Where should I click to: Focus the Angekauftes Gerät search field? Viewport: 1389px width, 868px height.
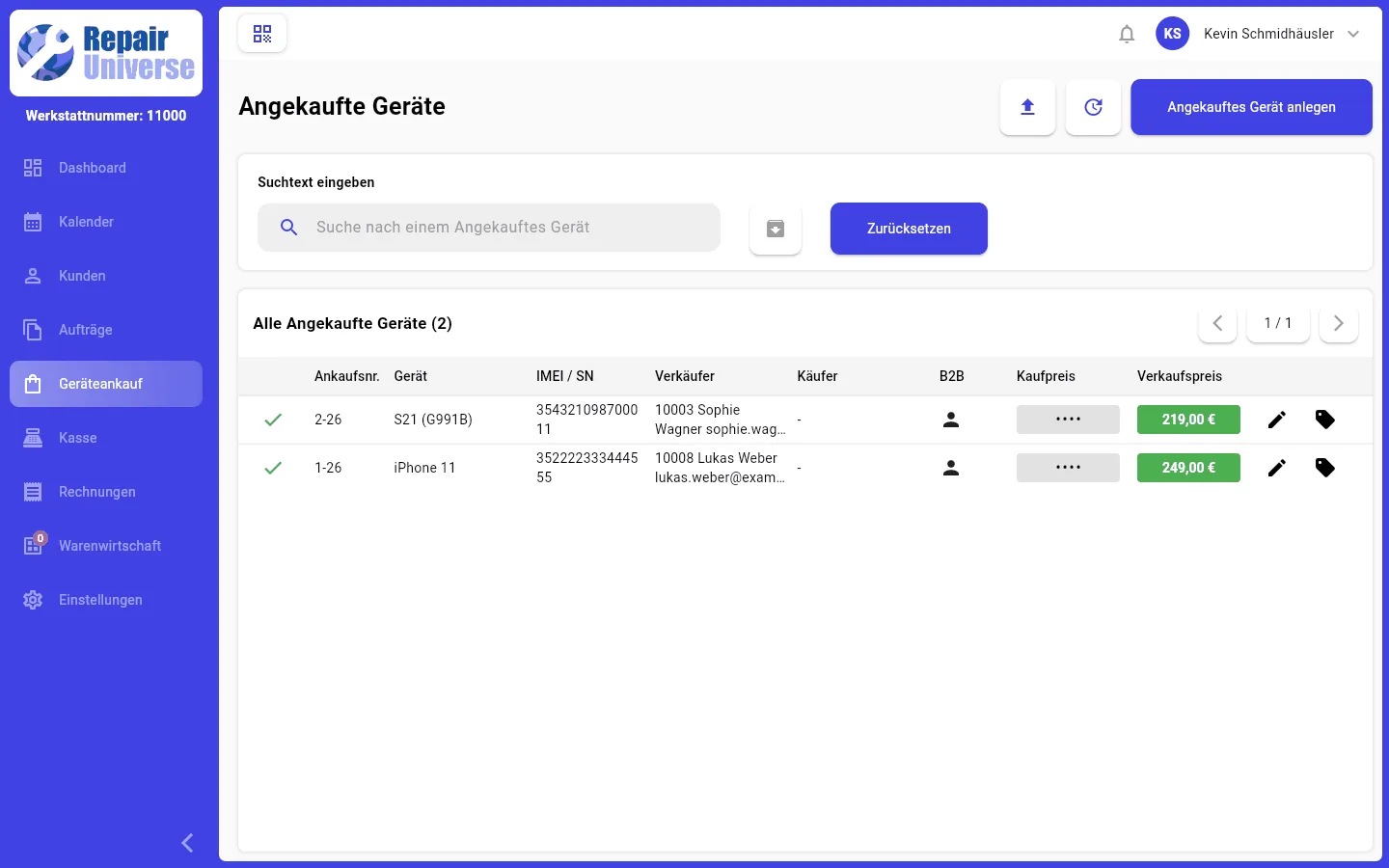489,228
